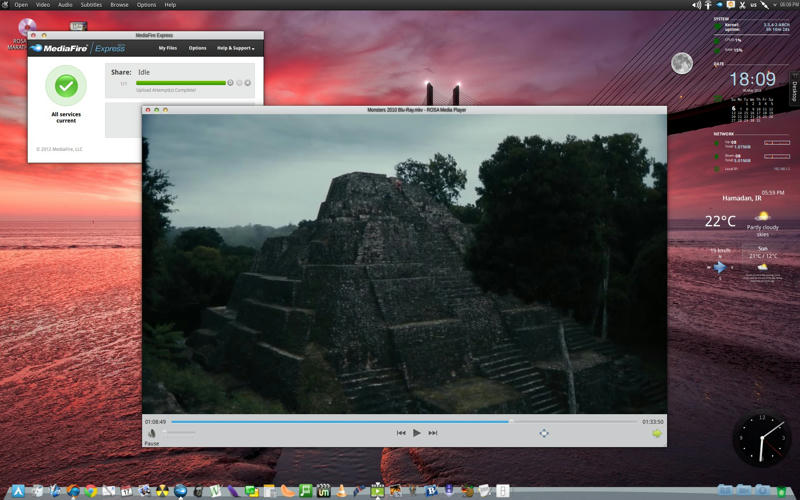Click the video seek progress bar
Image resolution: width=800 pixels, height=500 pixels.
(405, 422)
